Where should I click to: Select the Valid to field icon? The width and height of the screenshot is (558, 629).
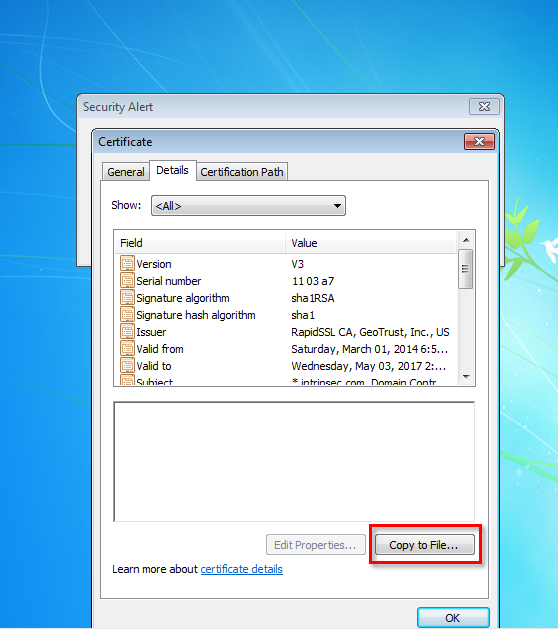127,366
